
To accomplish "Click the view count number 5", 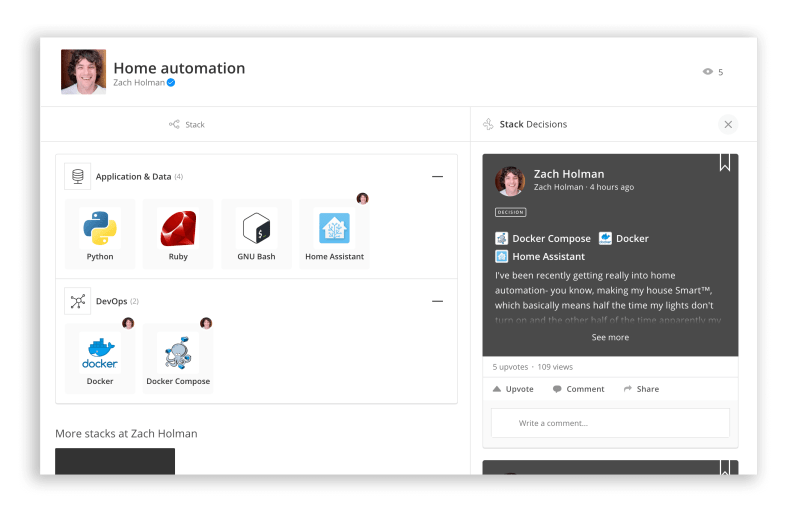I will [x=721, y=72].
